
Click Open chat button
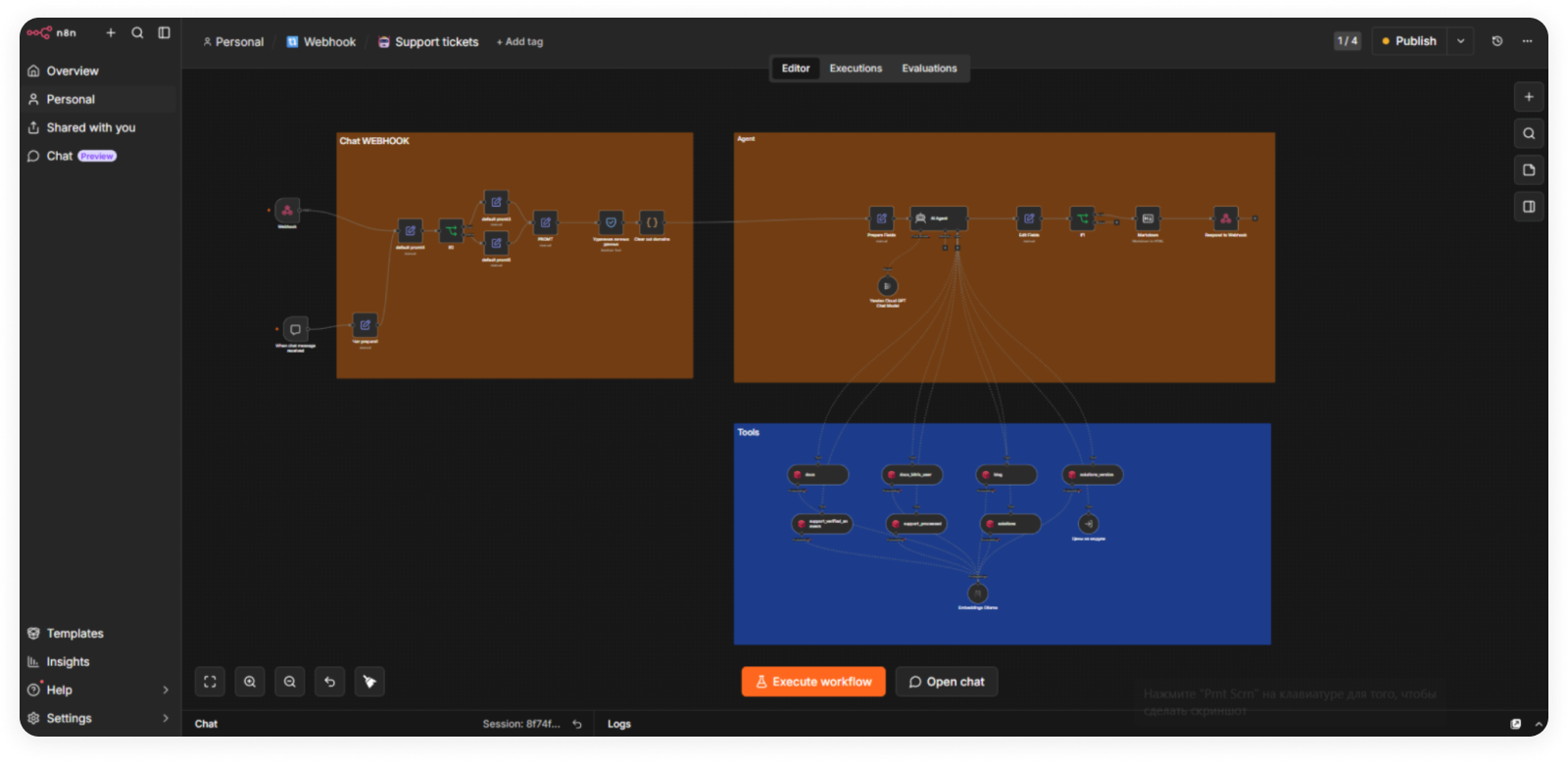tap(947, 682)
